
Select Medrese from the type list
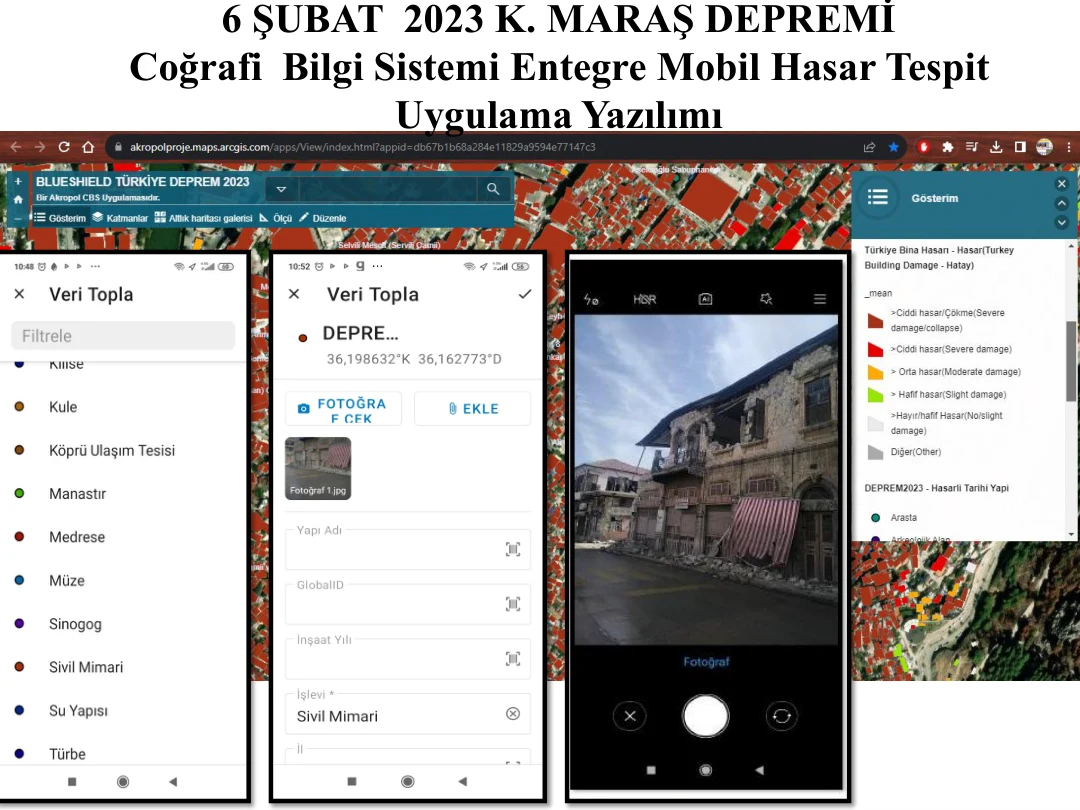pyautogui.click(x=76, y=537)
